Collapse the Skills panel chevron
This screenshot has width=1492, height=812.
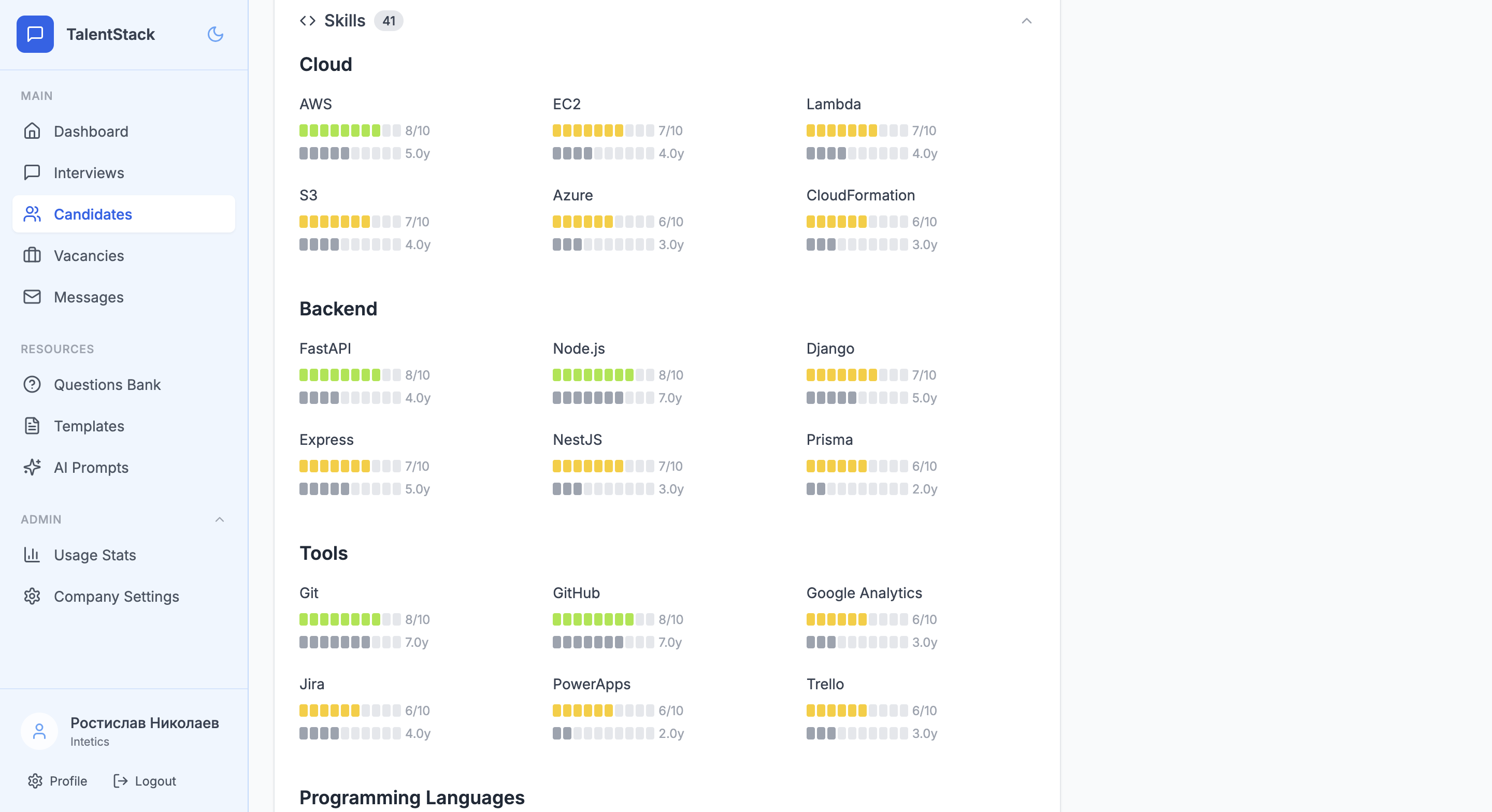(x=1026, y=21)
